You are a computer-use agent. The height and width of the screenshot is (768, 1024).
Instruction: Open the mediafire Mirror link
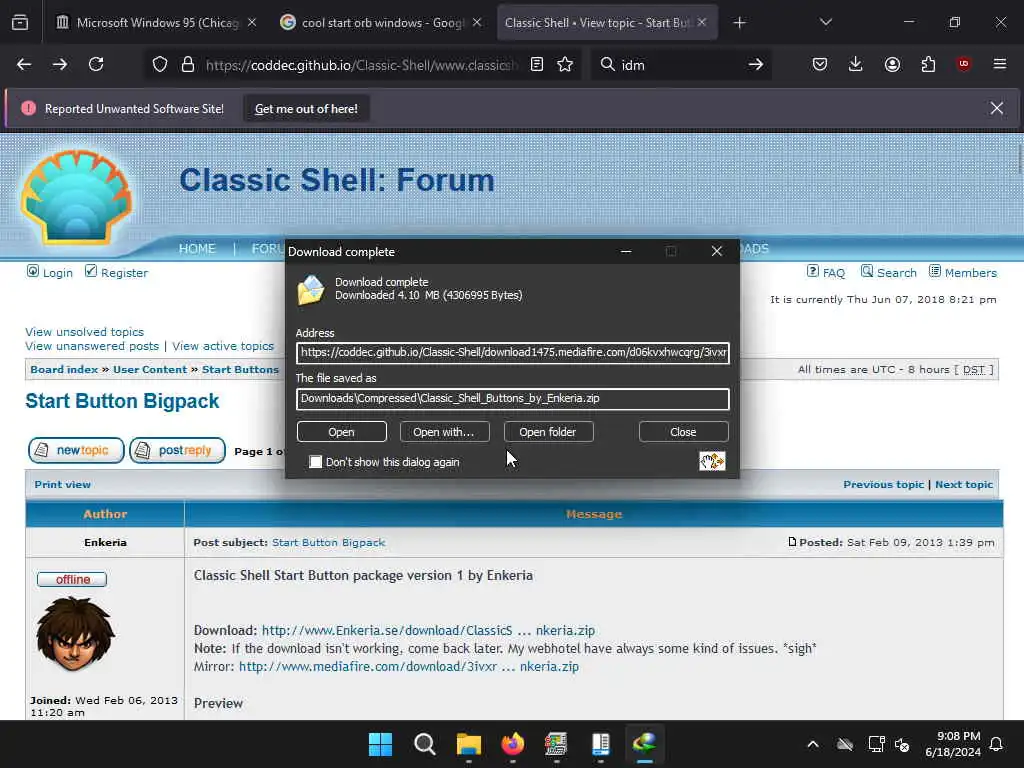[409, 667]
